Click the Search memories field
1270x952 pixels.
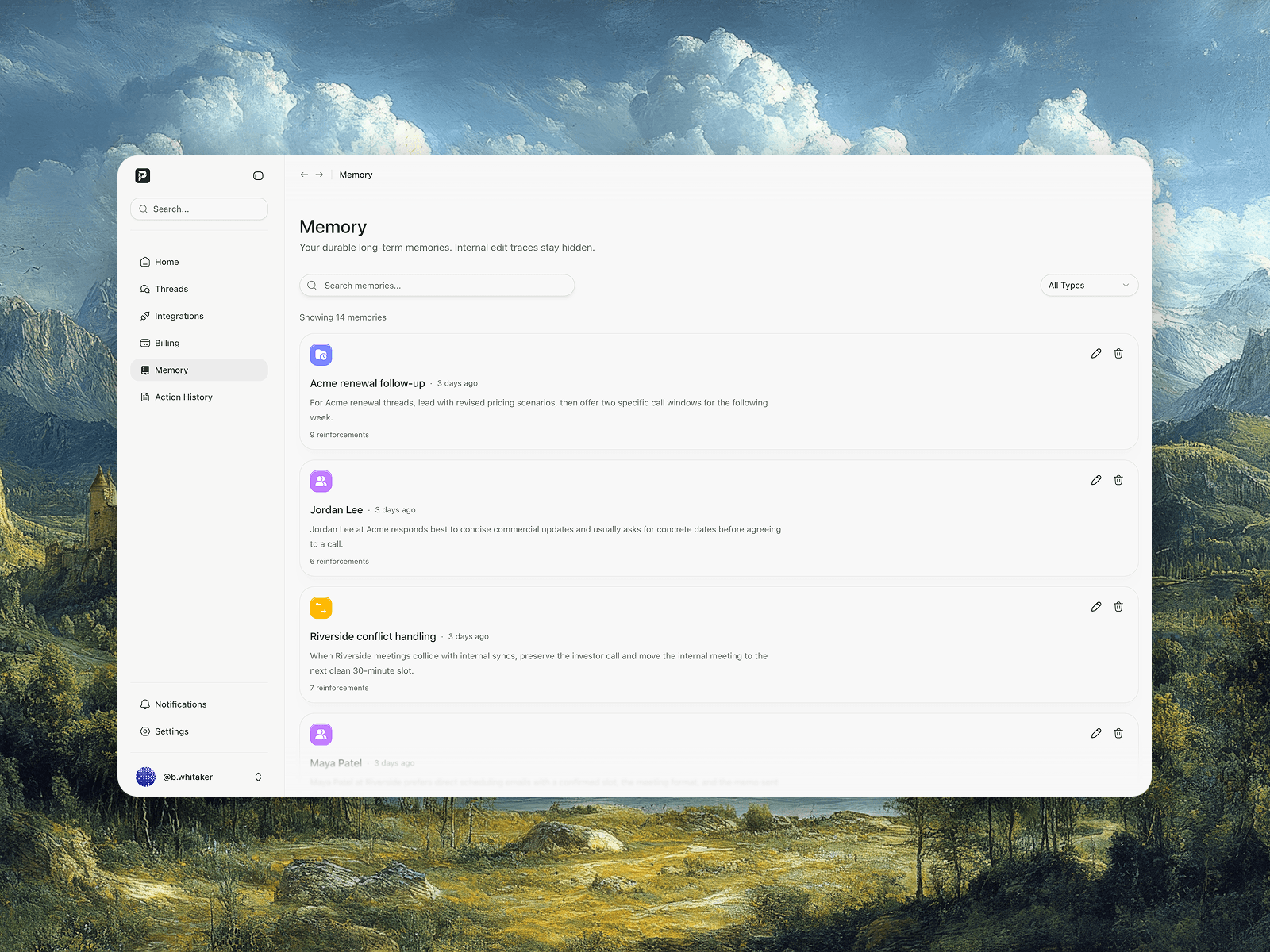point(437,286)
